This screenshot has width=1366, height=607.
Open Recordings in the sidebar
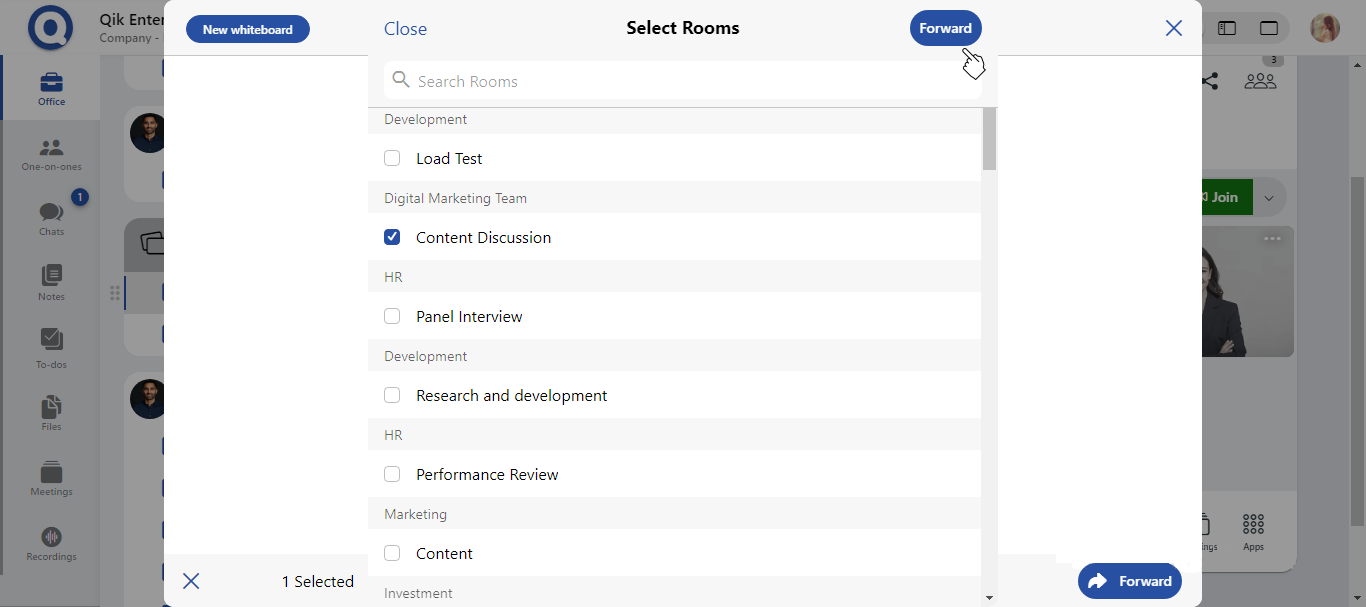pyautogui.click(x=51, y=543)
